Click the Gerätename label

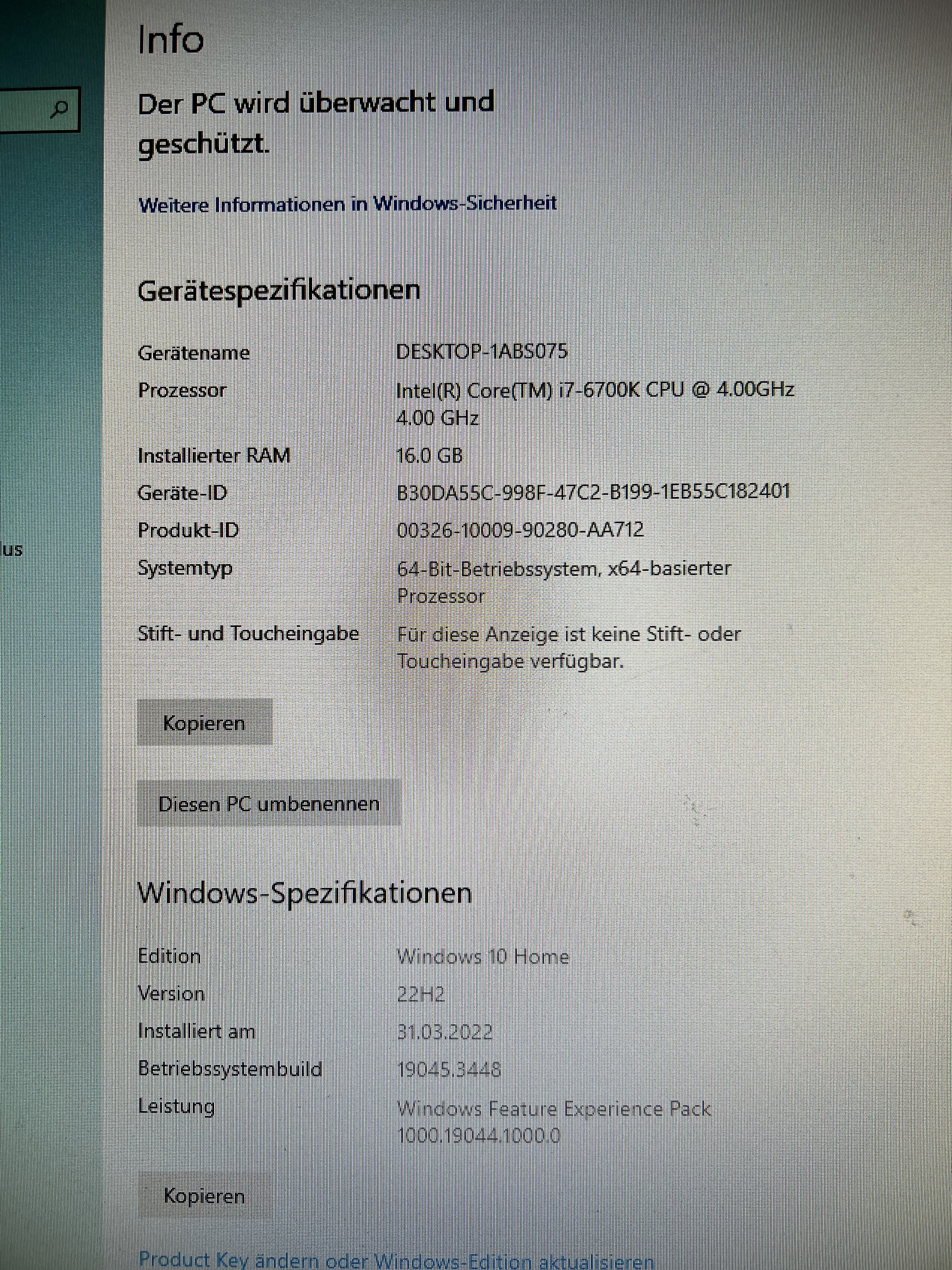point(194,352)
